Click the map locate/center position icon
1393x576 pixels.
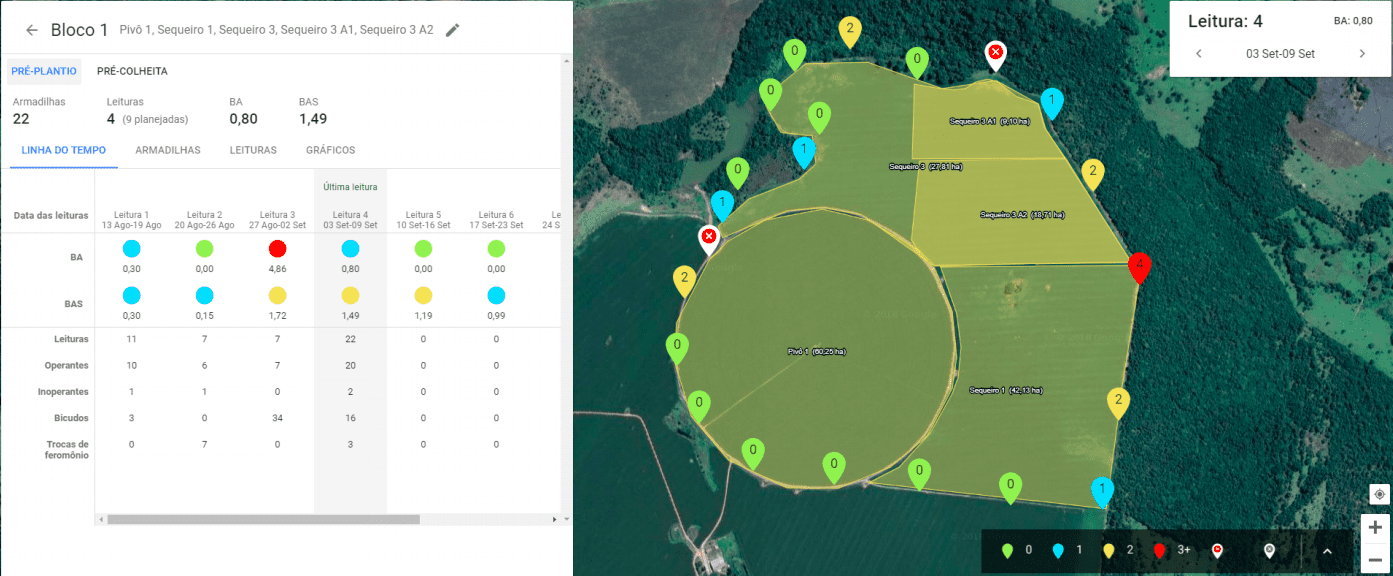[1379, 494]
